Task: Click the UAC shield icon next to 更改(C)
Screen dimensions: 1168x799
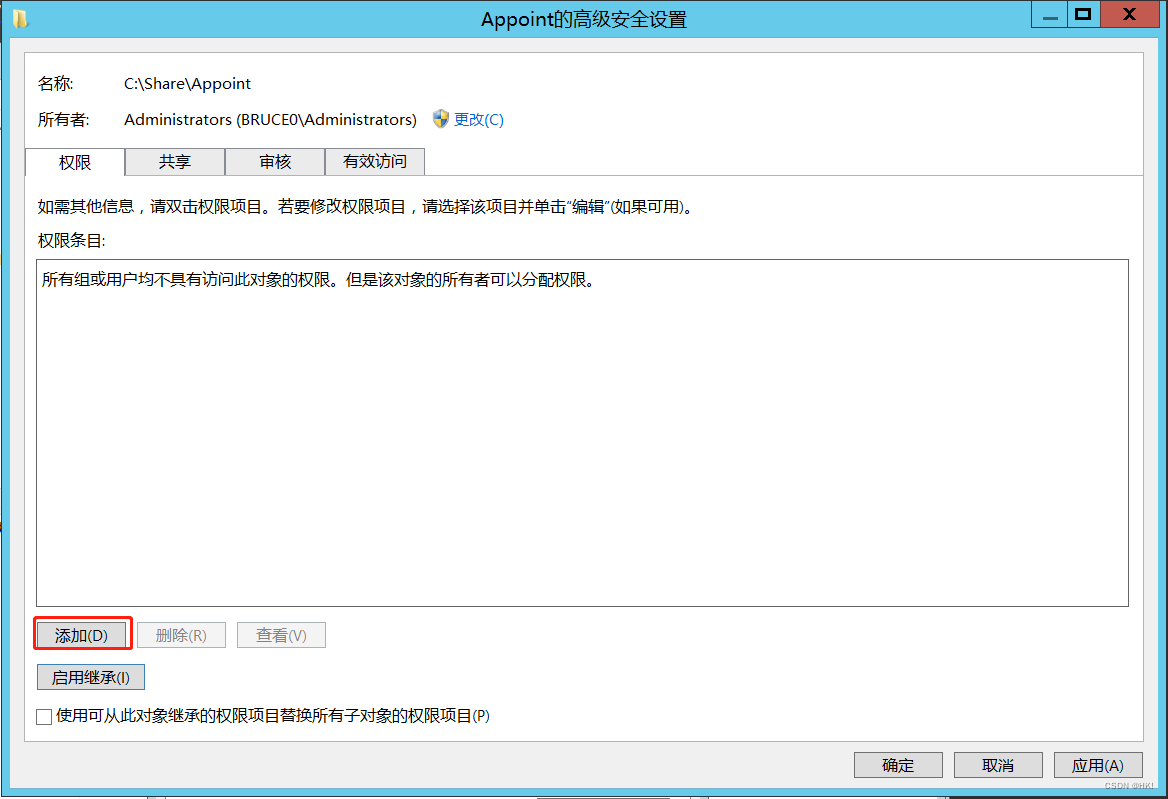Action: 440,119
